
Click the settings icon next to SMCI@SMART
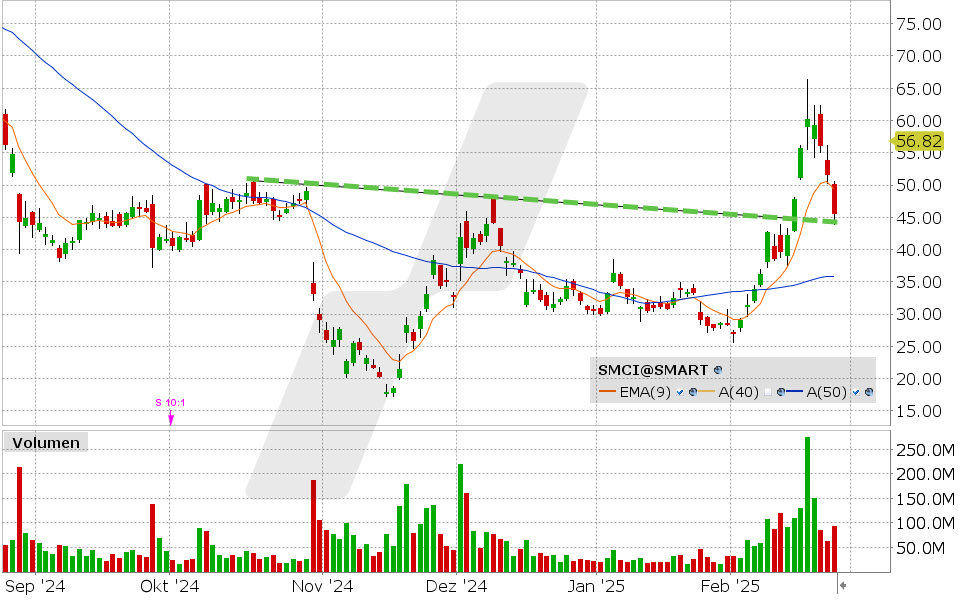click(718, 370)
